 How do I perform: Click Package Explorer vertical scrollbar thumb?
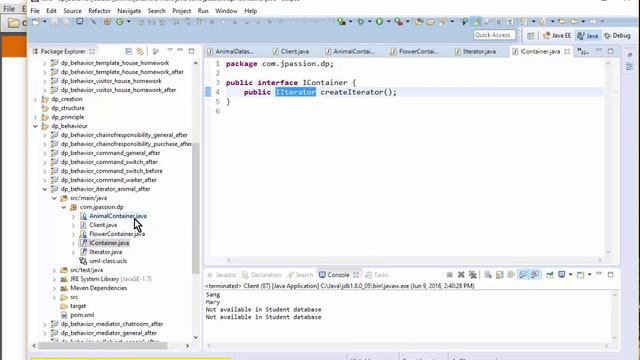(x=196, y=208)
